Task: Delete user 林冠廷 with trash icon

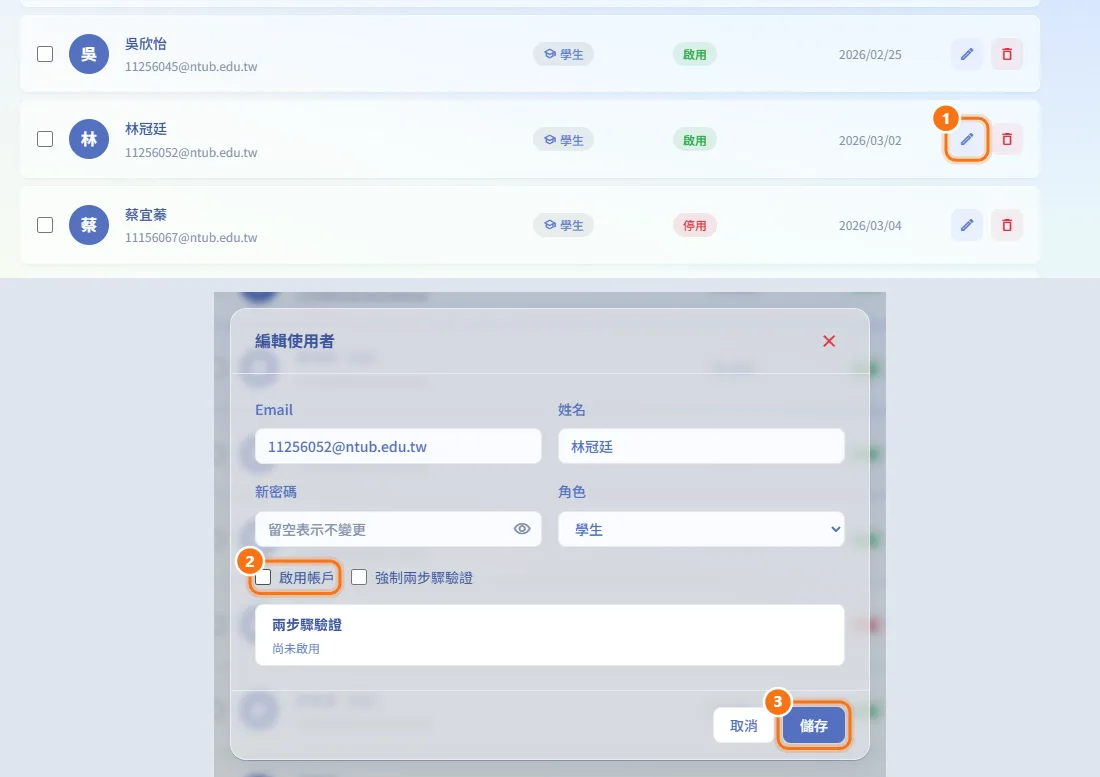Action: (1007, 139)
